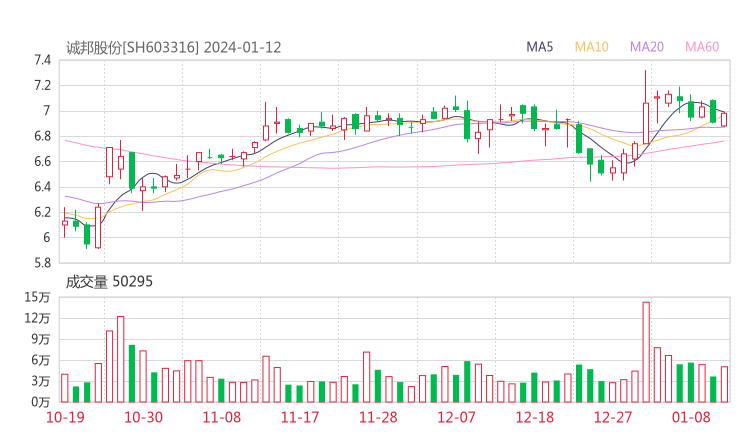Click the 成交量 50295 volume label
Image resolution: width=740 pixels, height=440 pixels.
tap(109, 282)
